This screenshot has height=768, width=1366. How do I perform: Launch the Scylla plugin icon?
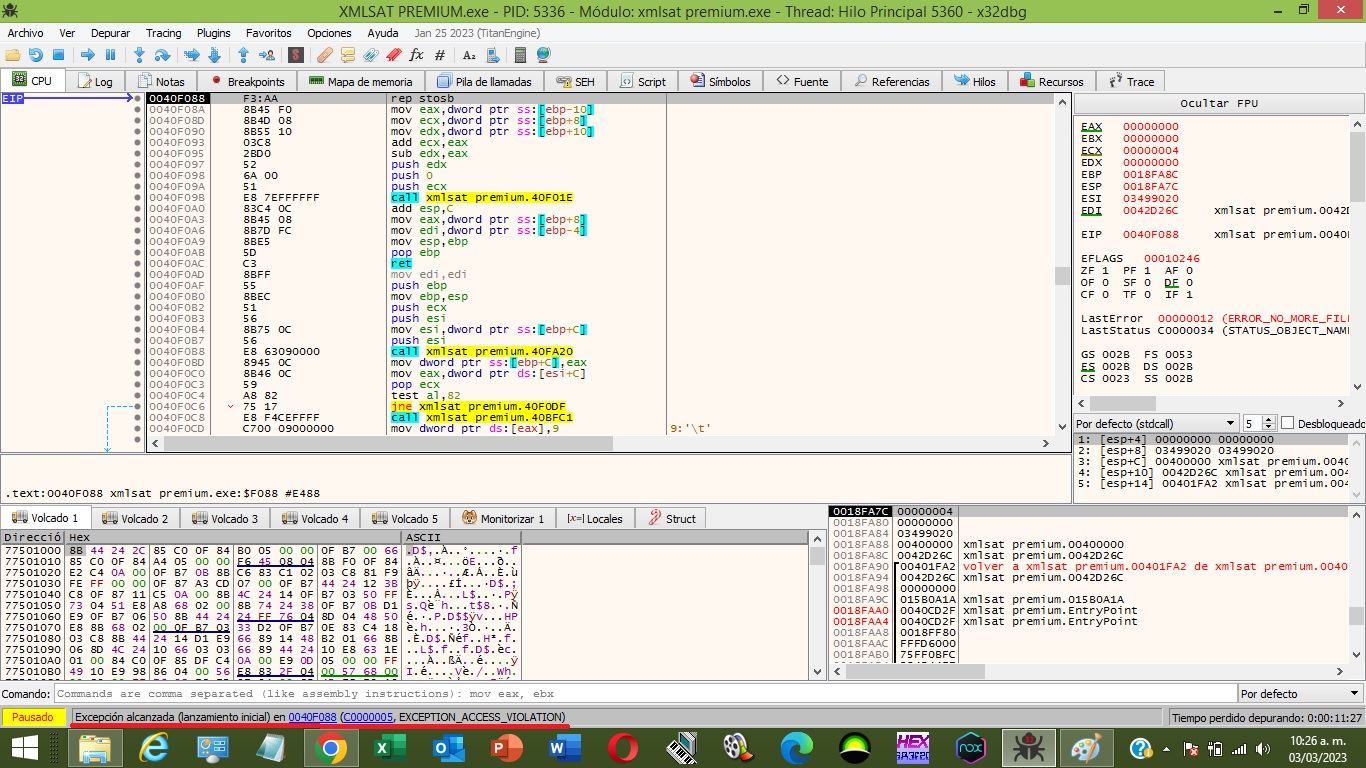pos(296,55)
